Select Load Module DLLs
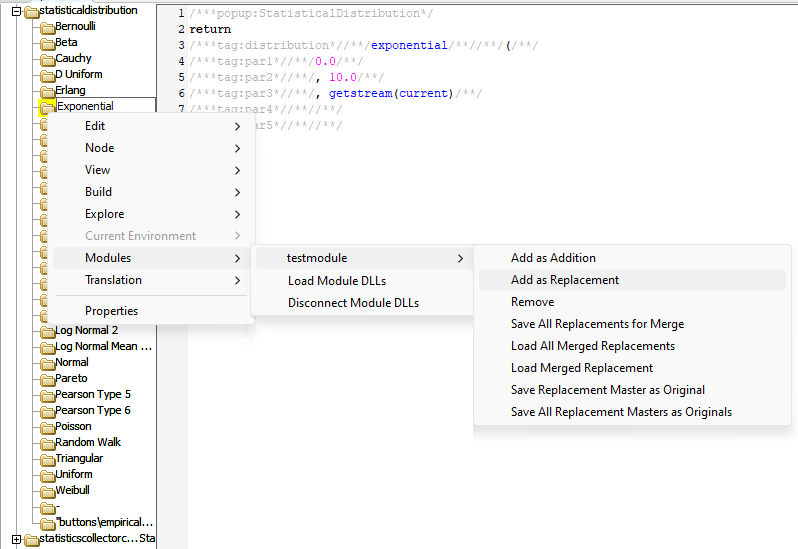This screenshot has height=549, width=798. click(337, 281)
